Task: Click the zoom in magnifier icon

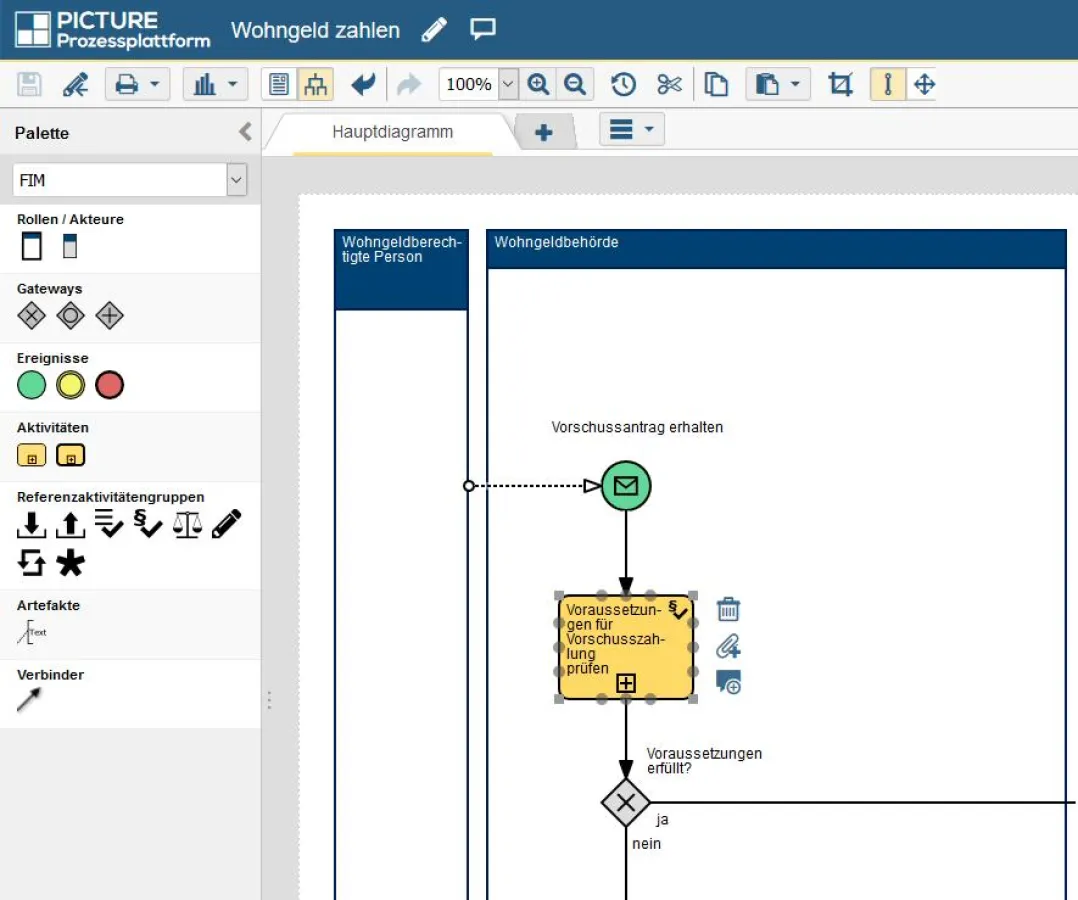Action: point(539,85)
